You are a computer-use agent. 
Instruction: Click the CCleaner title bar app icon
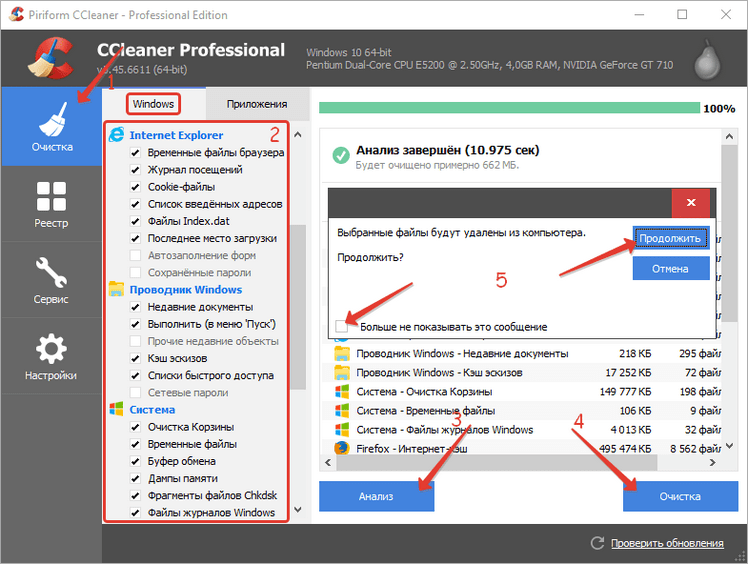[16, 14]
